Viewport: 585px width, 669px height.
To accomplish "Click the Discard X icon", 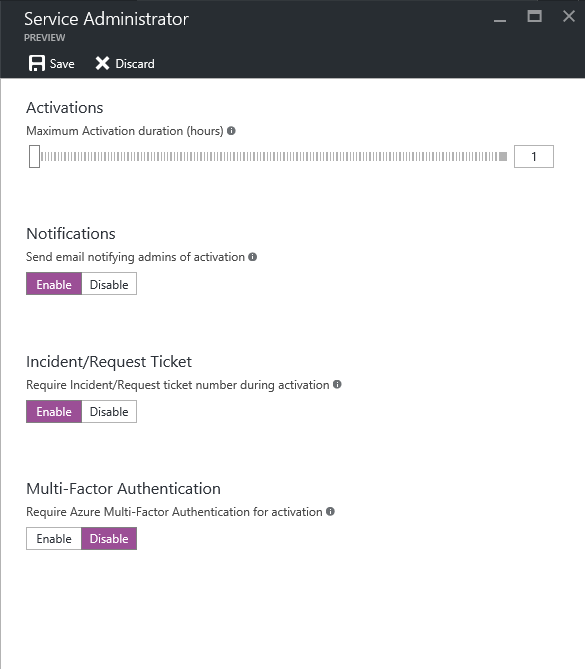I will coord(102,64).
